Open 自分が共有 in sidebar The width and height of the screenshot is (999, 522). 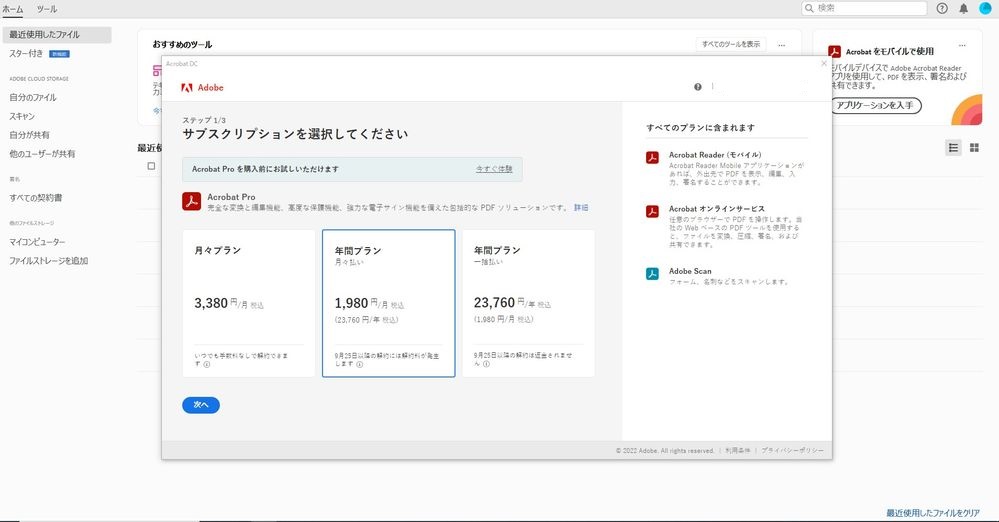[x=29, y=135]
